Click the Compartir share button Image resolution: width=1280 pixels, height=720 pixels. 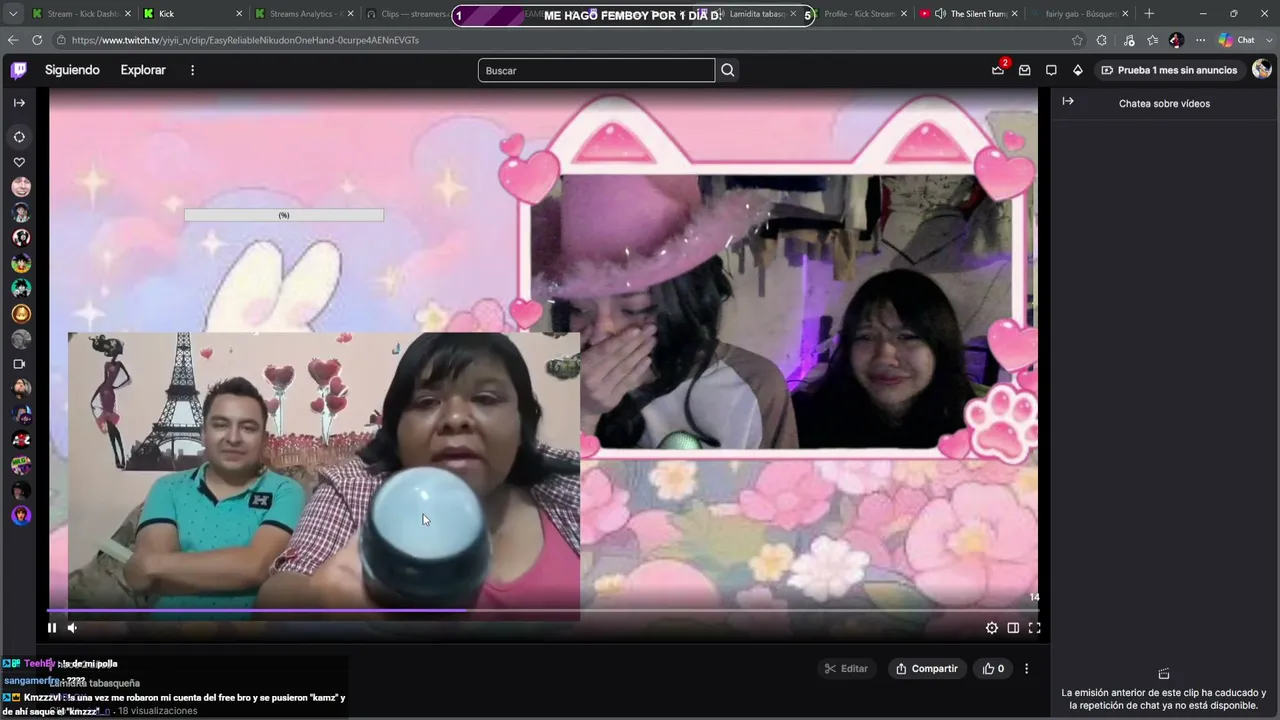click(927, 669)
